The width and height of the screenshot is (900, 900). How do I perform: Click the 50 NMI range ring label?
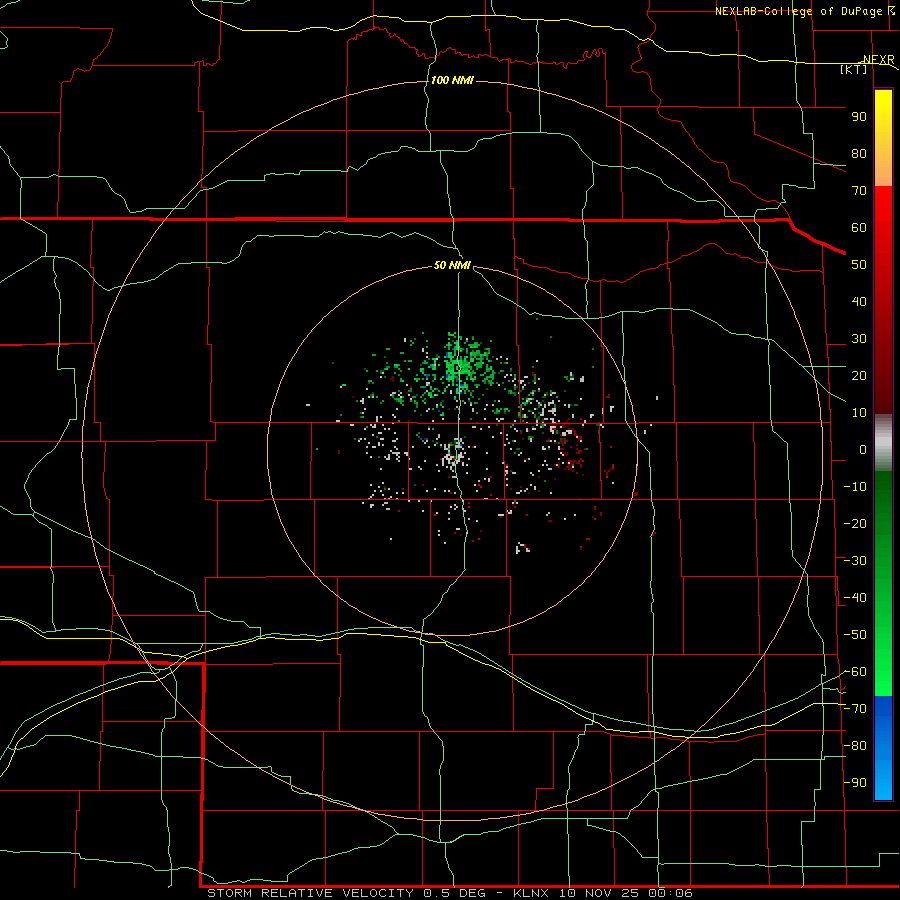(x=452, y=265)
